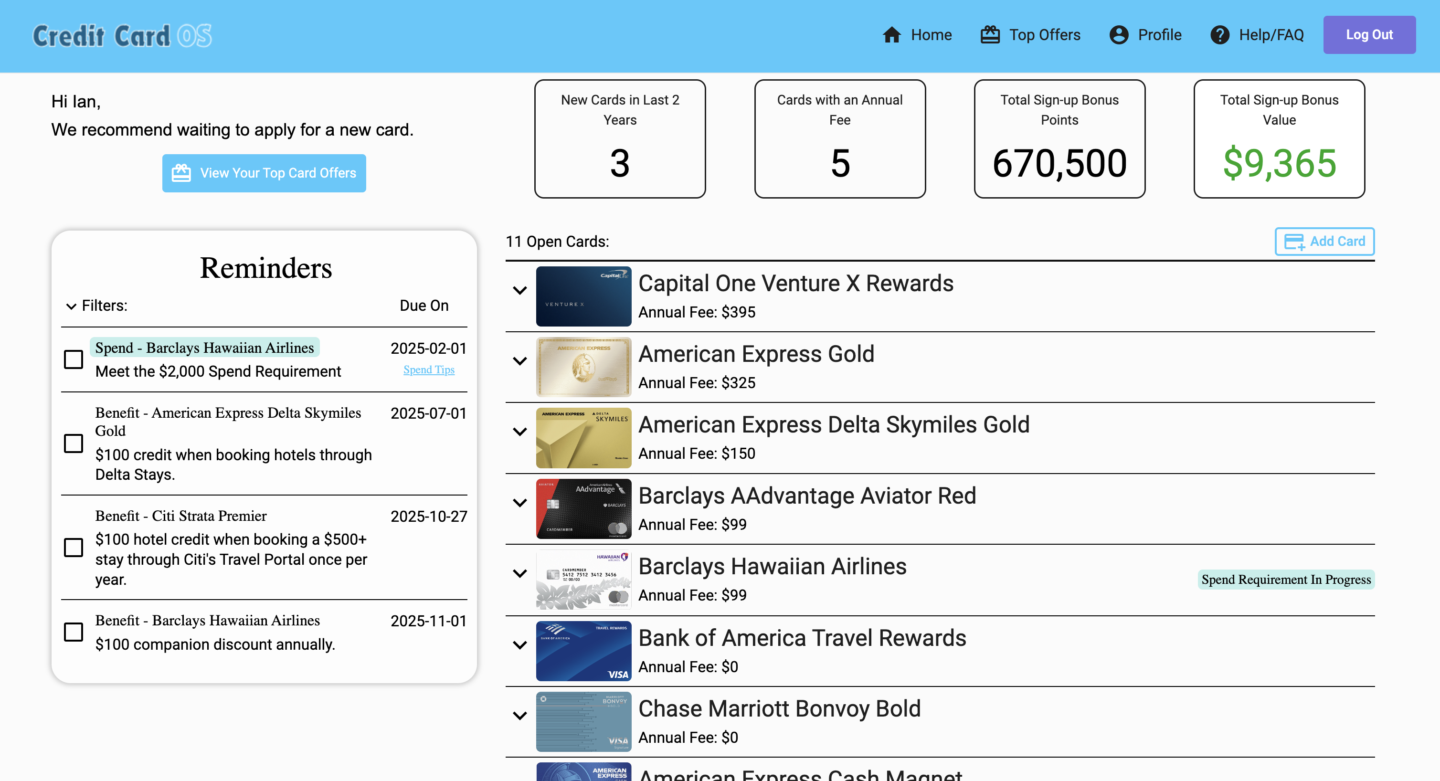Expand the American Express Gold card row
Image resolution: width=1440 pixels, height=781 pixels.
tap(520, 361)
